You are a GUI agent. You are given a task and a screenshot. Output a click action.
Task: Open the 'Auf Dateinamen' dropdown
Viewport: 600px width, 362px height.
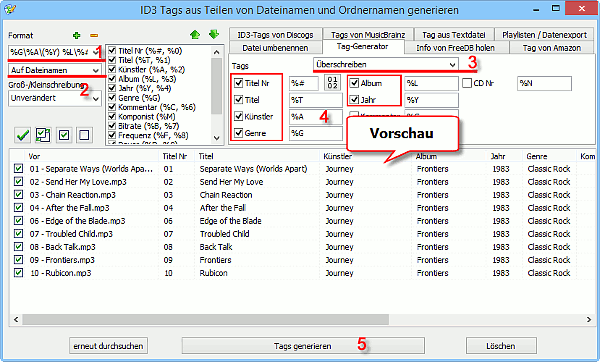tap(55, 70)
